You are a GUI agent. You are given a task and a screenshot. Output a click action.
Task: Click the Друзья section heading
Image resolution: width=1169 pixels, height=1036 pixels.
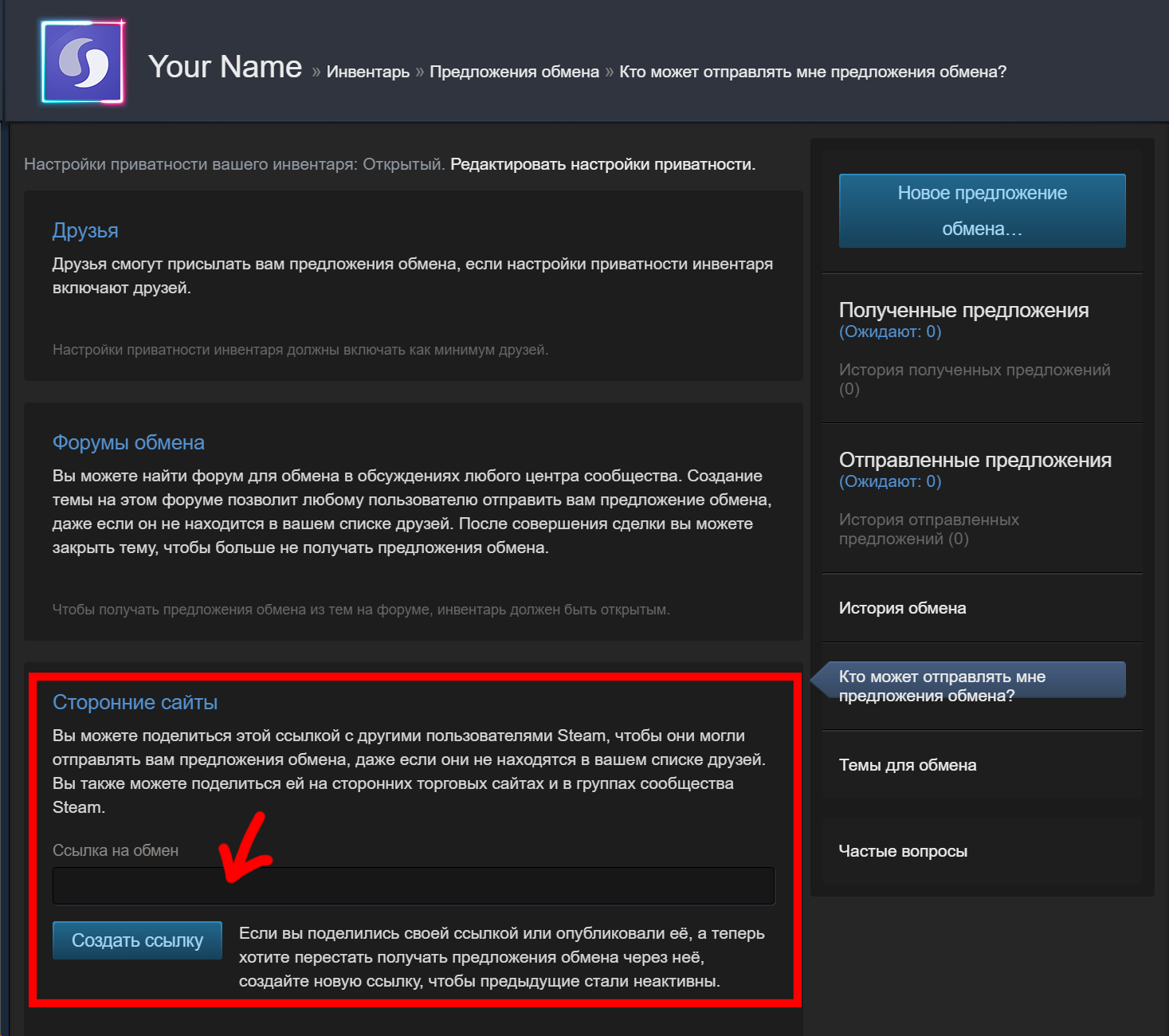85,230
